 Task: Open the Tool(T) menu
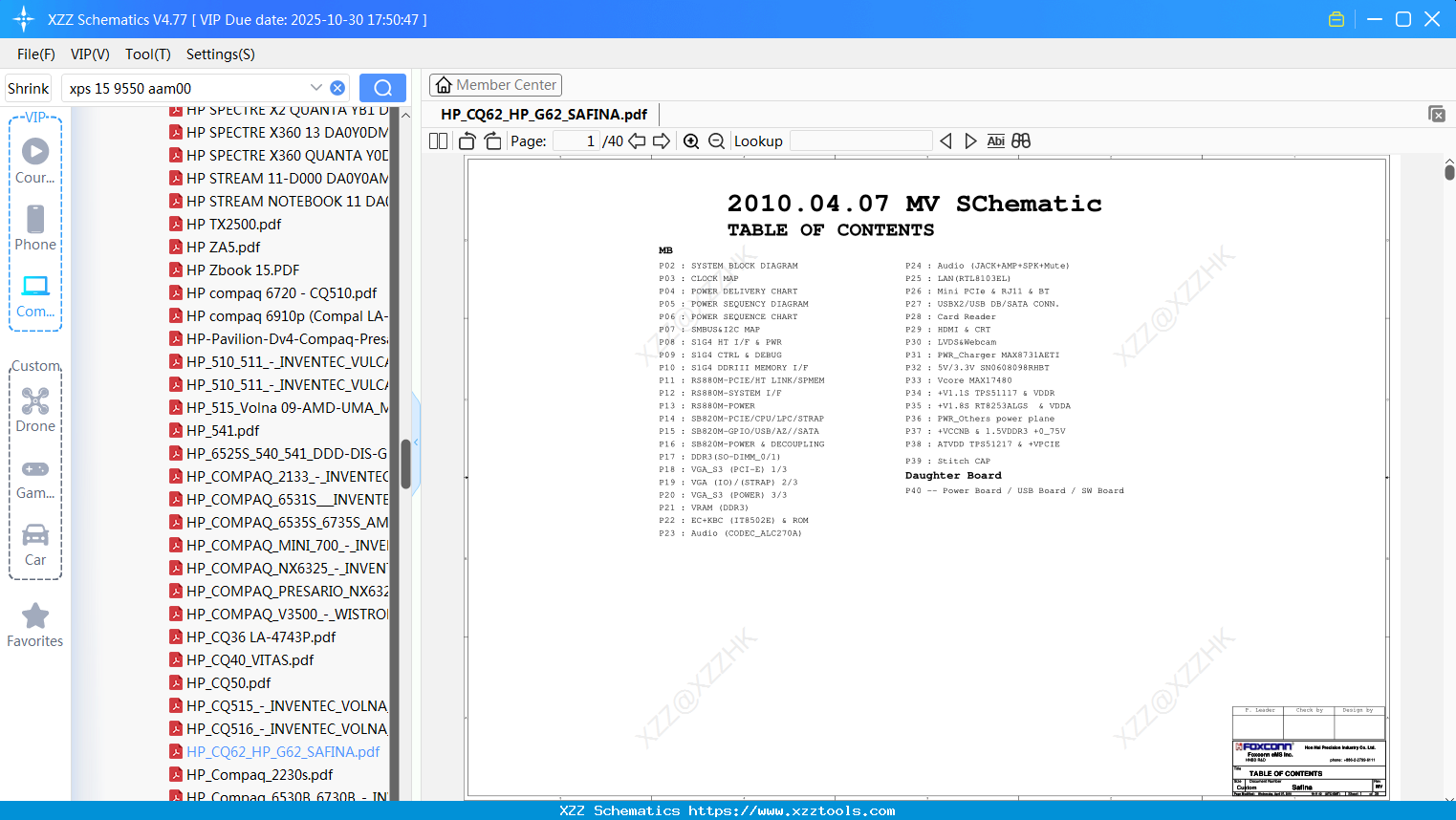coord(148,54)
